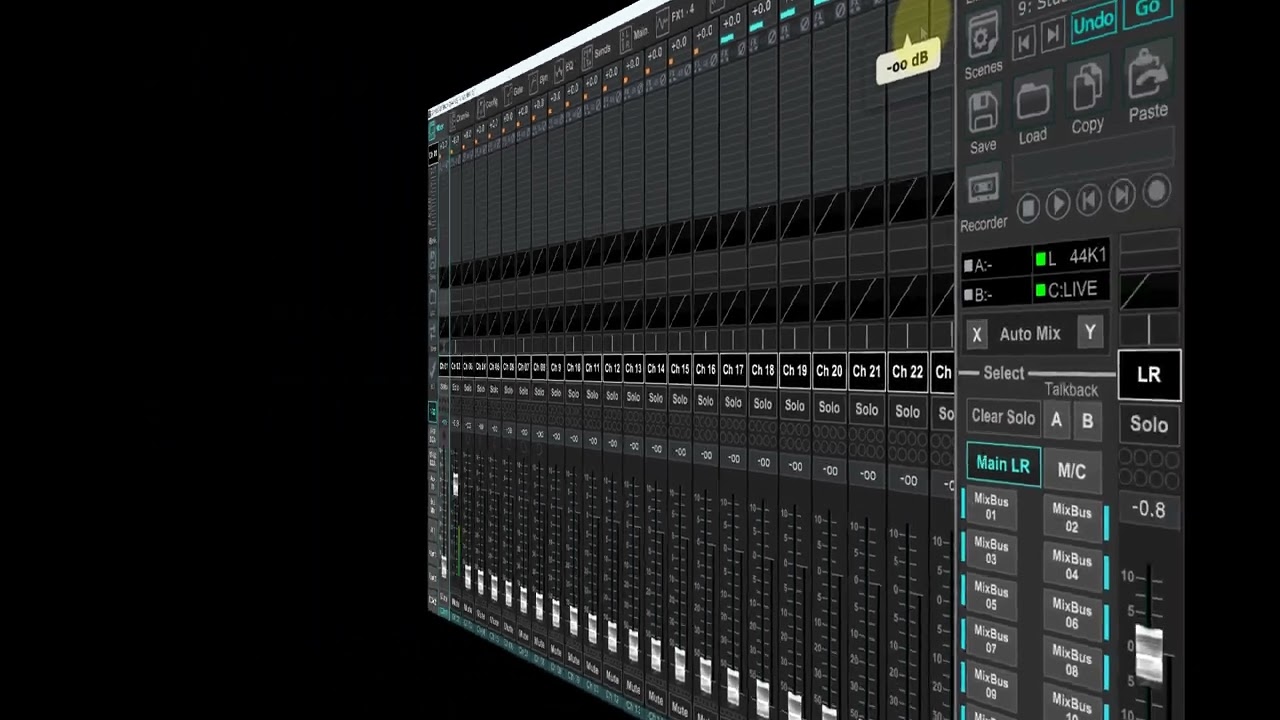Open the Recorder cassette icon

point(984,189)
